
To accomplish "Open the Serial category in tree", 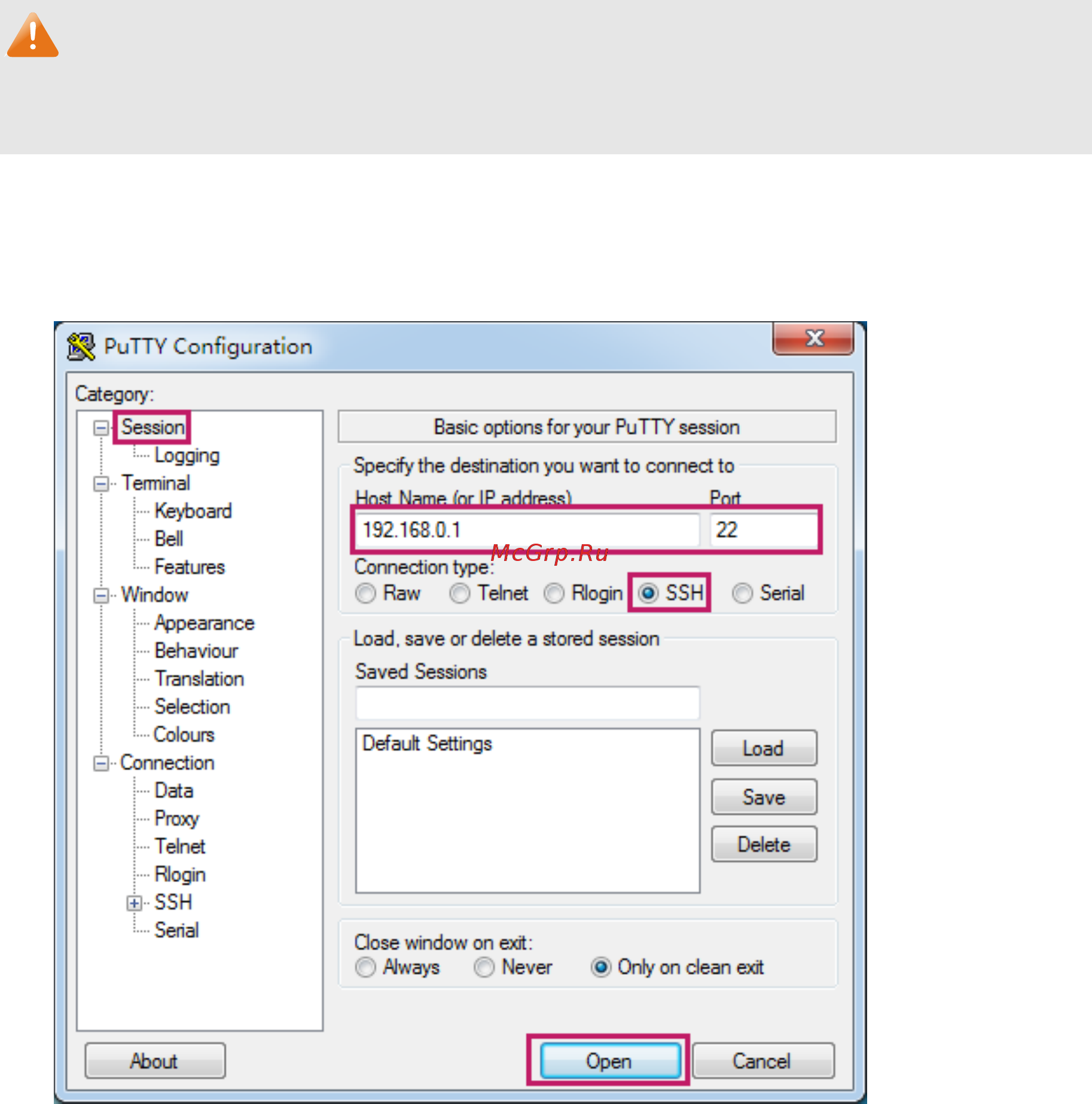I will pyautogui.click(x=176, y=931).
